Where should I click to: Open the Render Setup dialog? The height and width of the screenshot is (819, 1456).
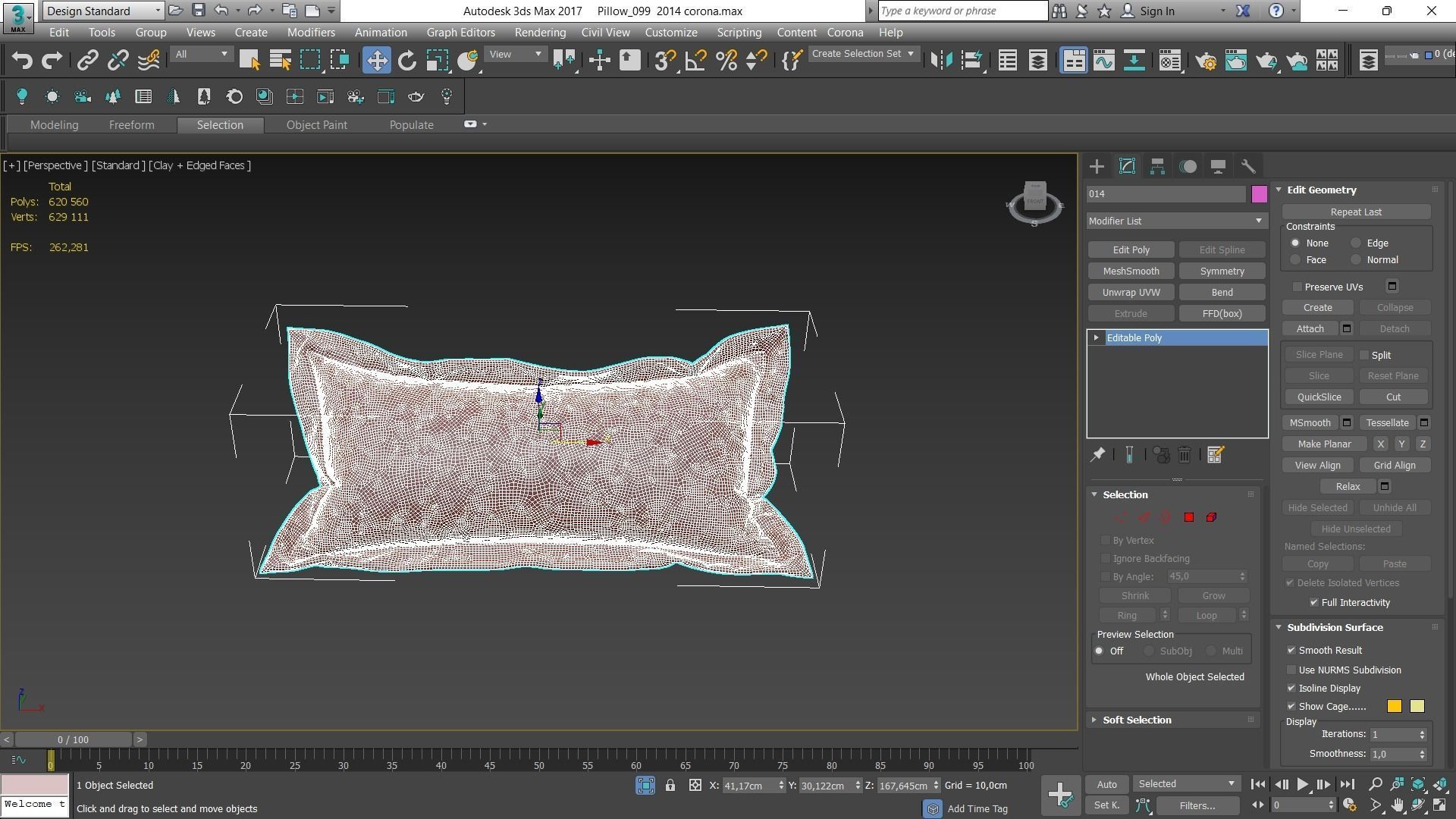pyautogui.click(x=1206, y=60)
